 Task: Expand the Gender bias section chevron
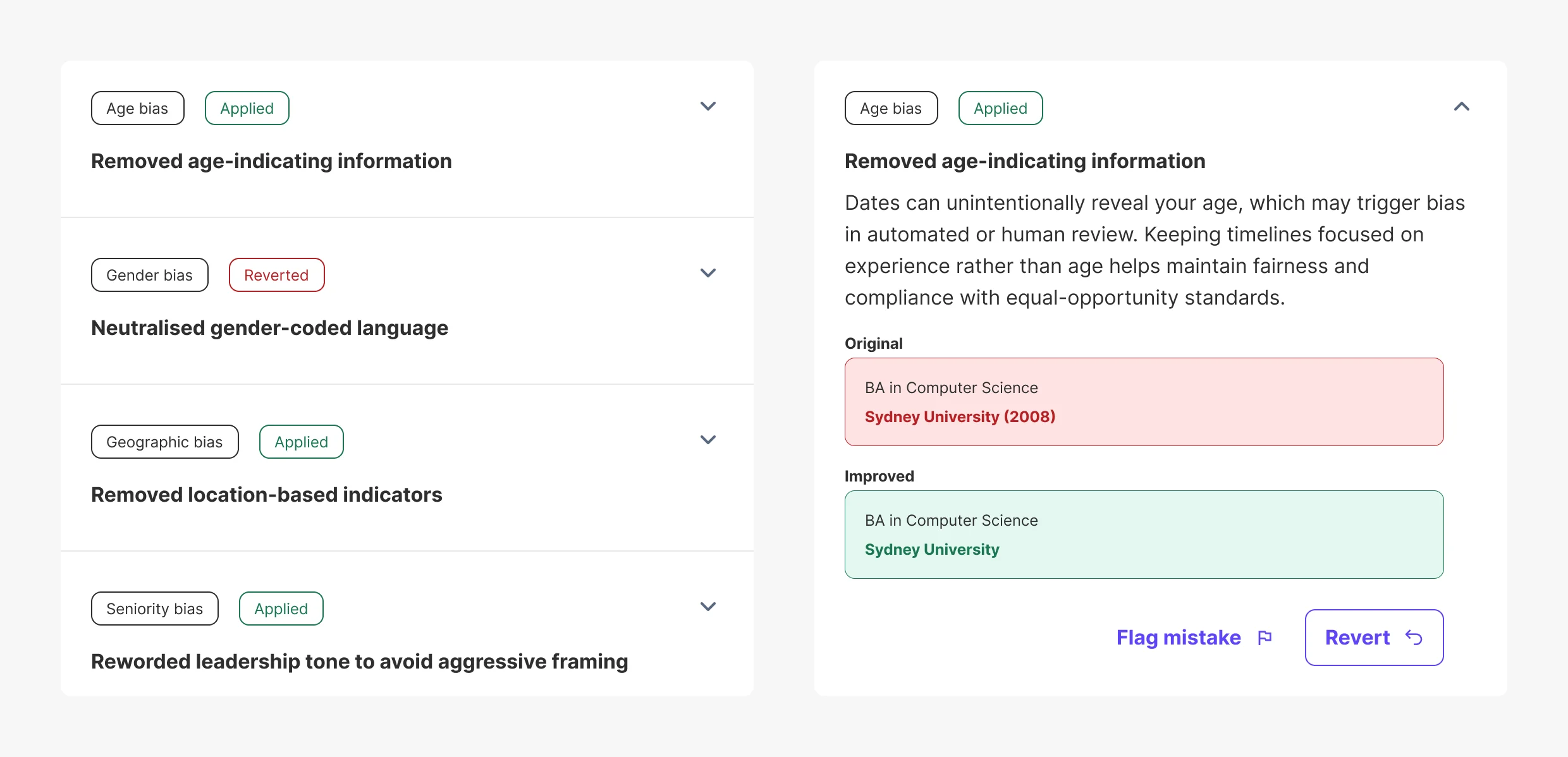707,273
